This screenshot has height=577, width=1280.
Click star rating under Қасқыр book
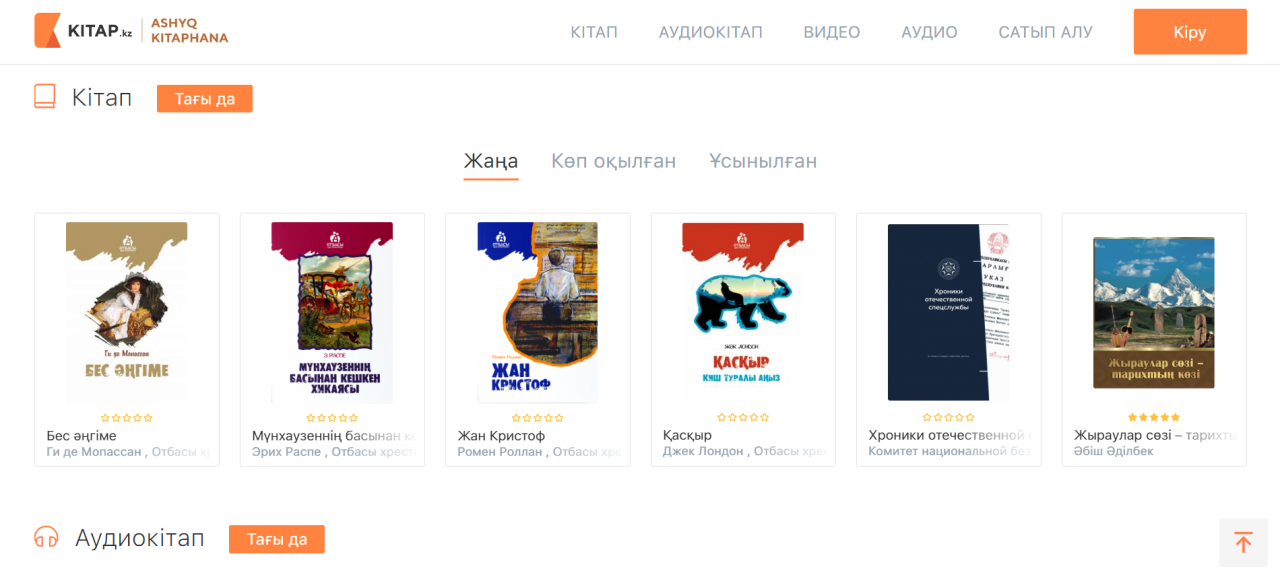point(743,418)
